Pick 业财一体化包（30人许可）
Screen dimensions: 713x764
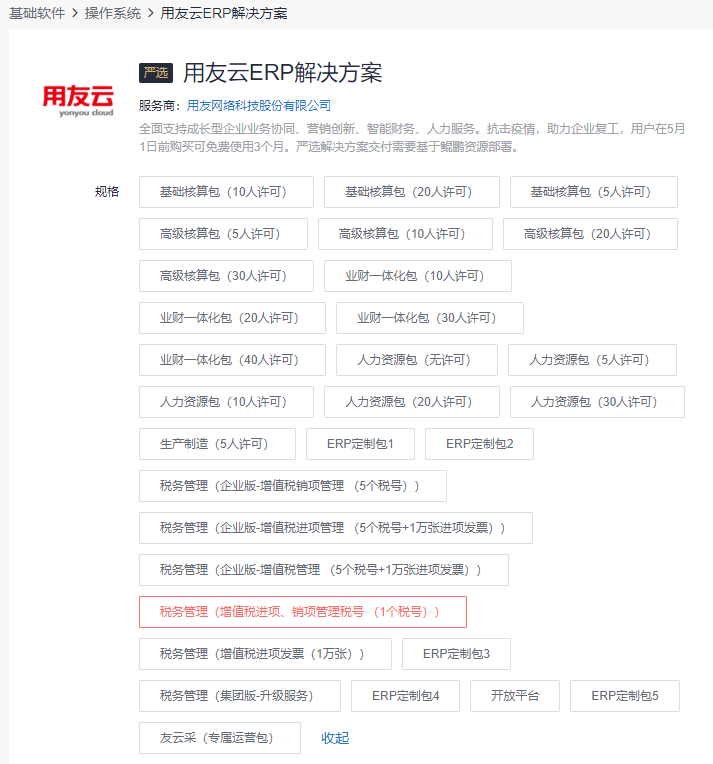tap(430, 318)
